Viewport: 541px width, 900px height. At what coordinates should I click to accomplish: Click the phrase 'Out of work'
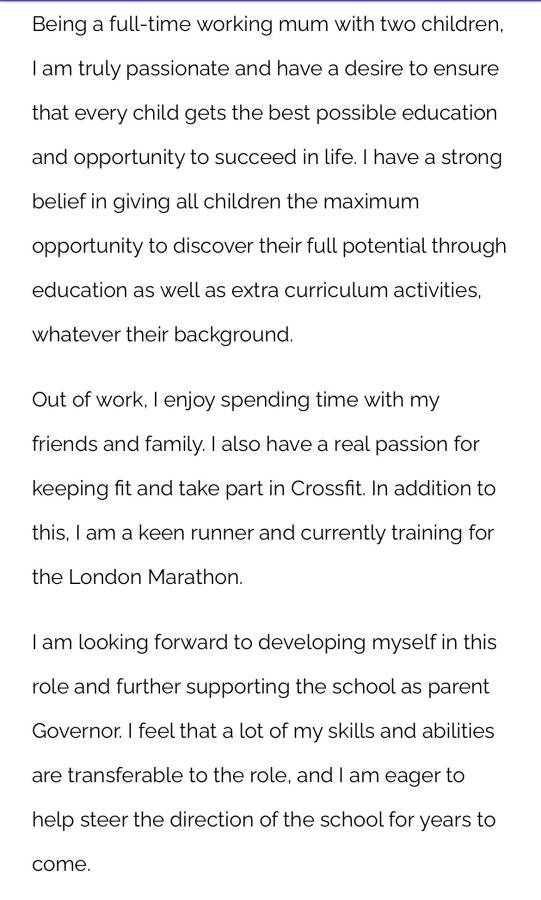(x=87, y=400)
